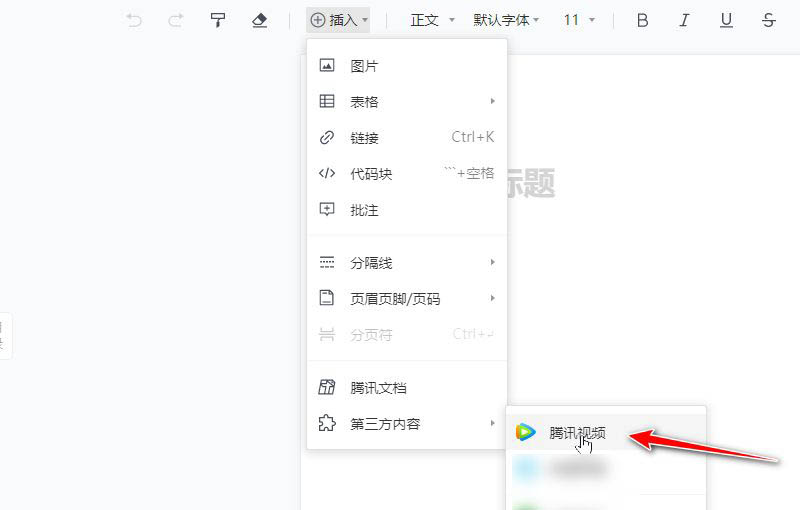Expand the arrow on the 表格 row
Screen dimensions: 800x510
click(492, 101)
